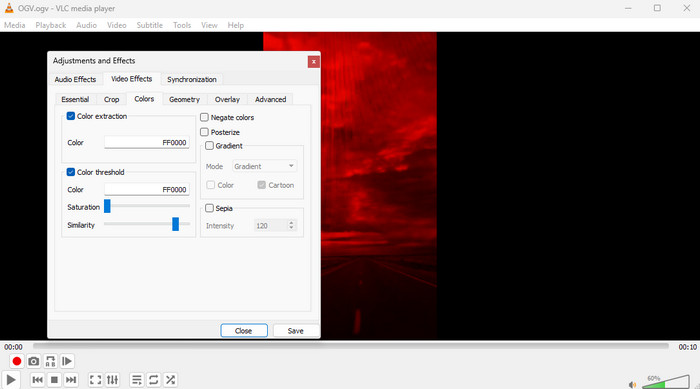Disable the Color threshold checkbox
This screenshot has height=389, width=700.
(x=71, y=172)
